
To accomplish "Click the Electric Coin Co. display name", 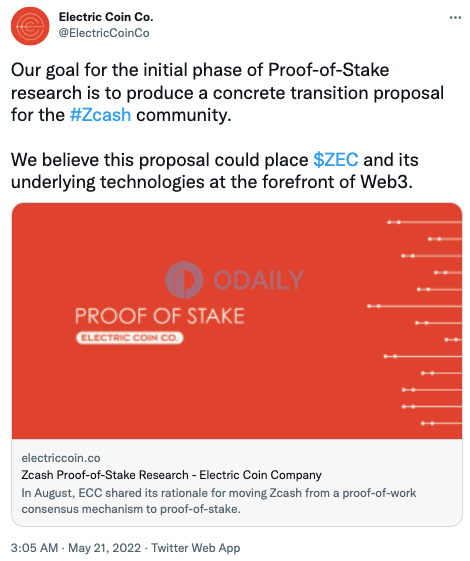I will coord(106,17).
